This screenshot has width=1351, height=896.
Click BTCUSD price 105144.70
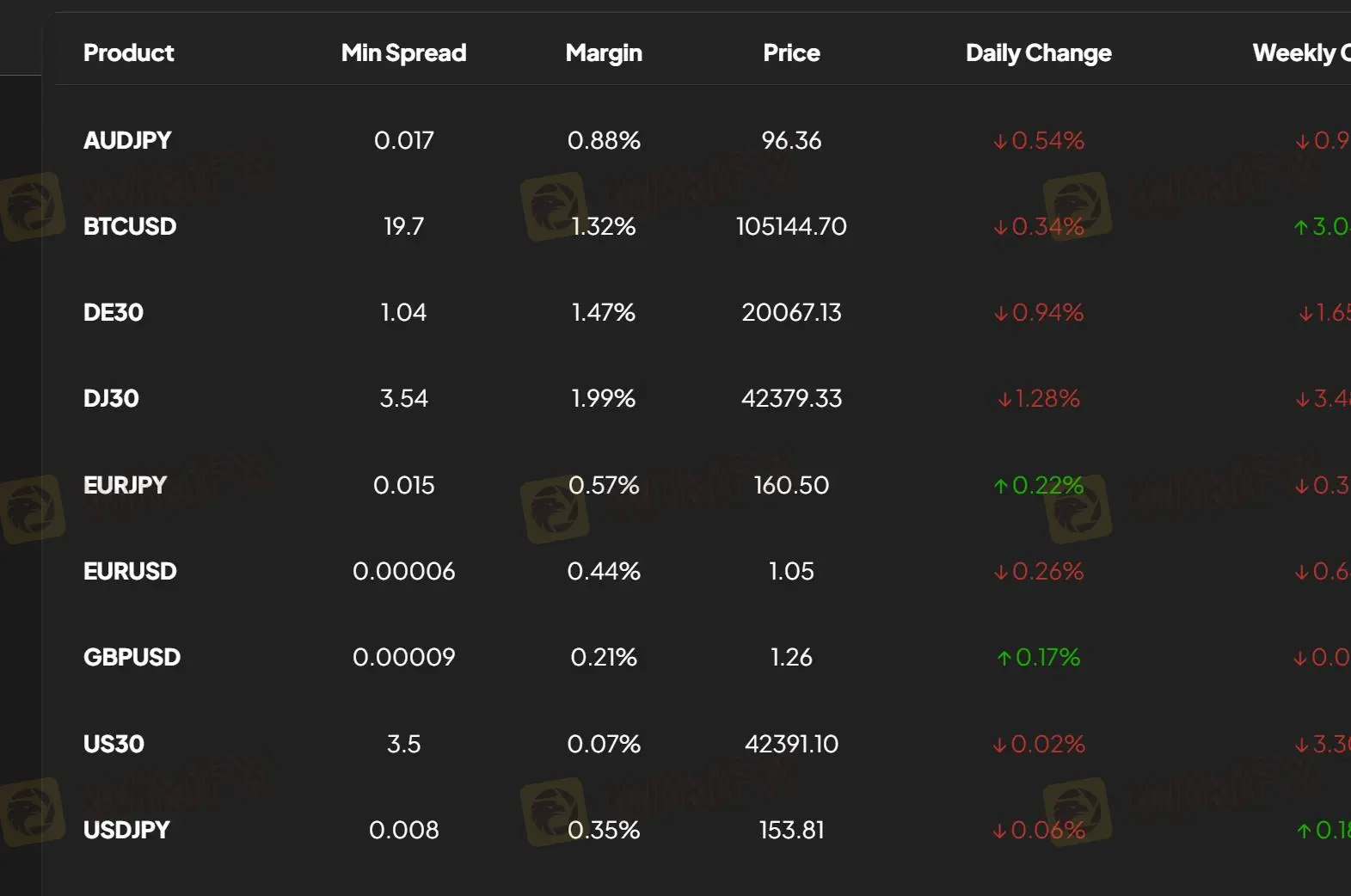point(791,226)
